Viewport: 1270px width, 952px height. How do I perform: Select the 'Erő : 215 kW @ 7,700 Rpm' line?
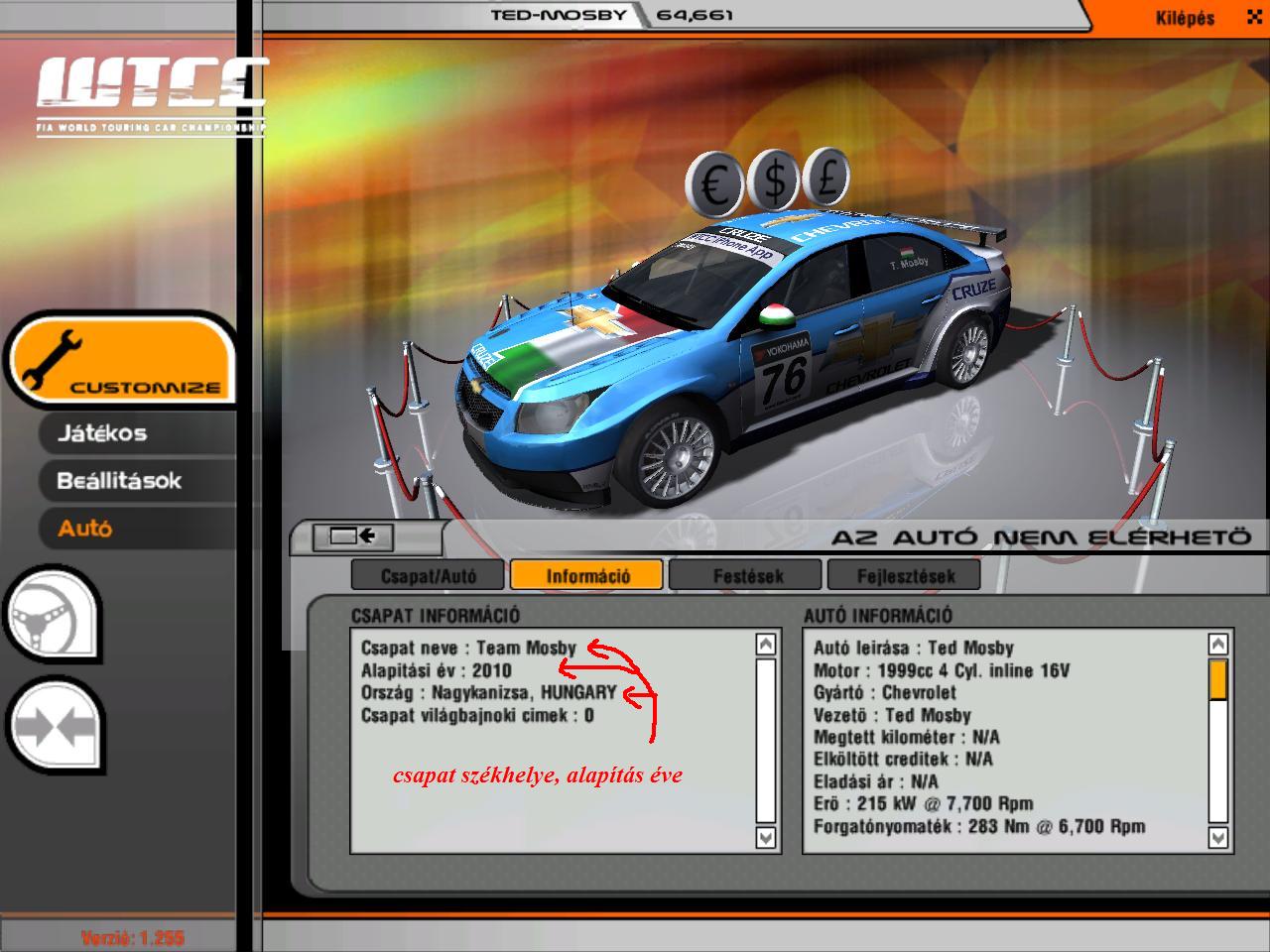tap(923, 803)
